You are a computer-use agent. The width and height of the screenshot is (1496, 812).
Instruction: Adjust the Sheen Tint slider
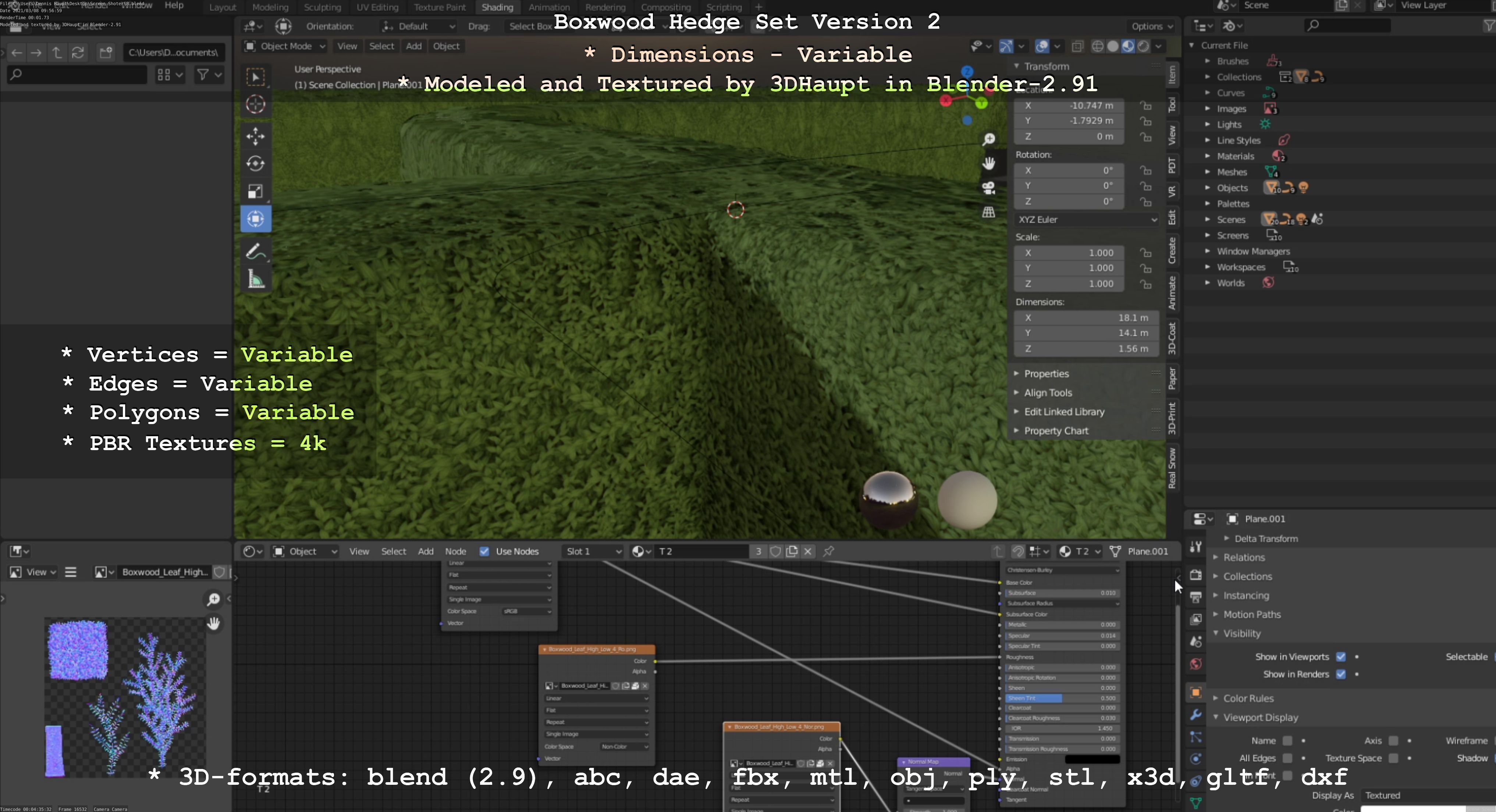(1062, 698)
